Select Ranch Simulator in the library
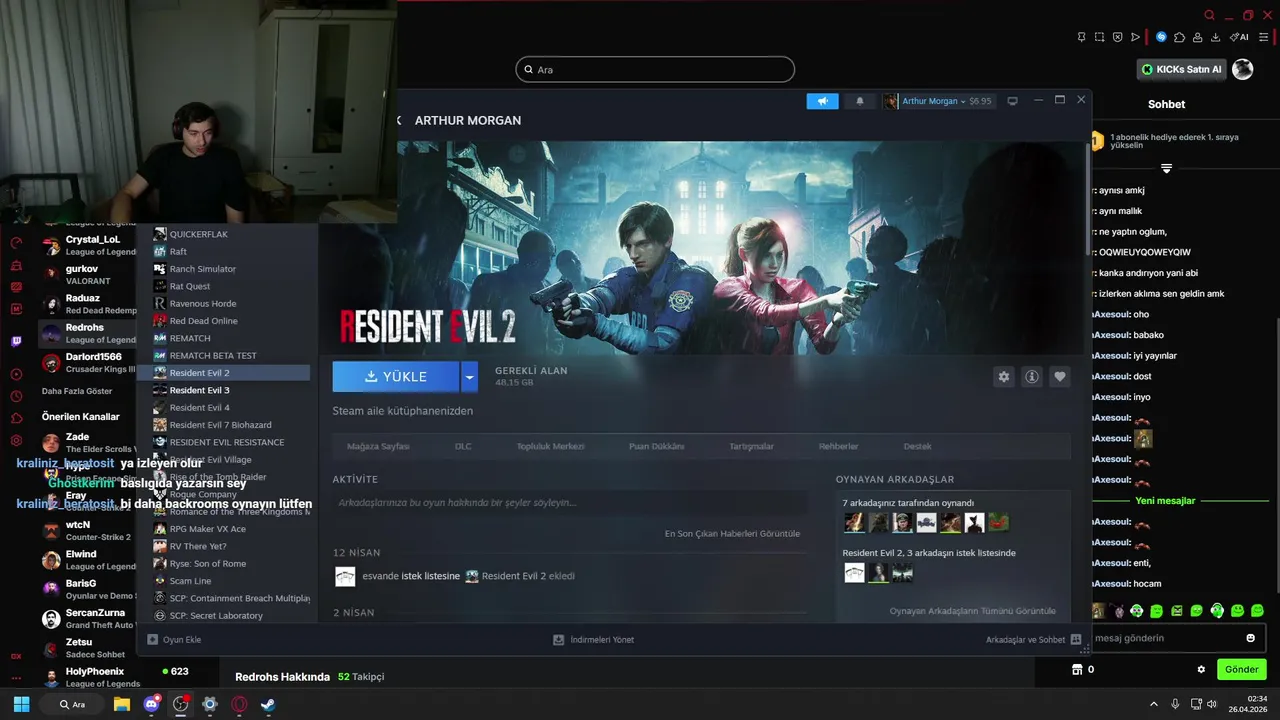 click(x=232, y=269)
